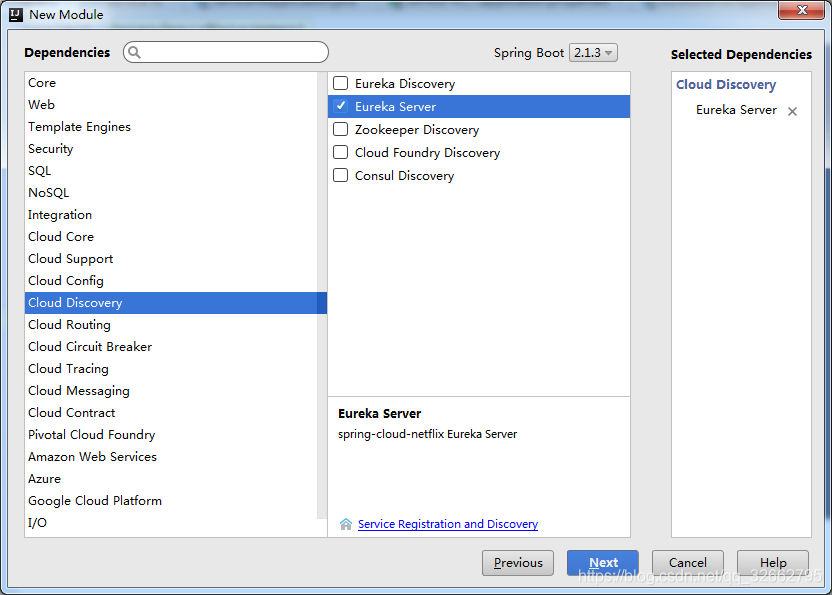Click the IntelliJ icon in title bar

tap(16, 14)
